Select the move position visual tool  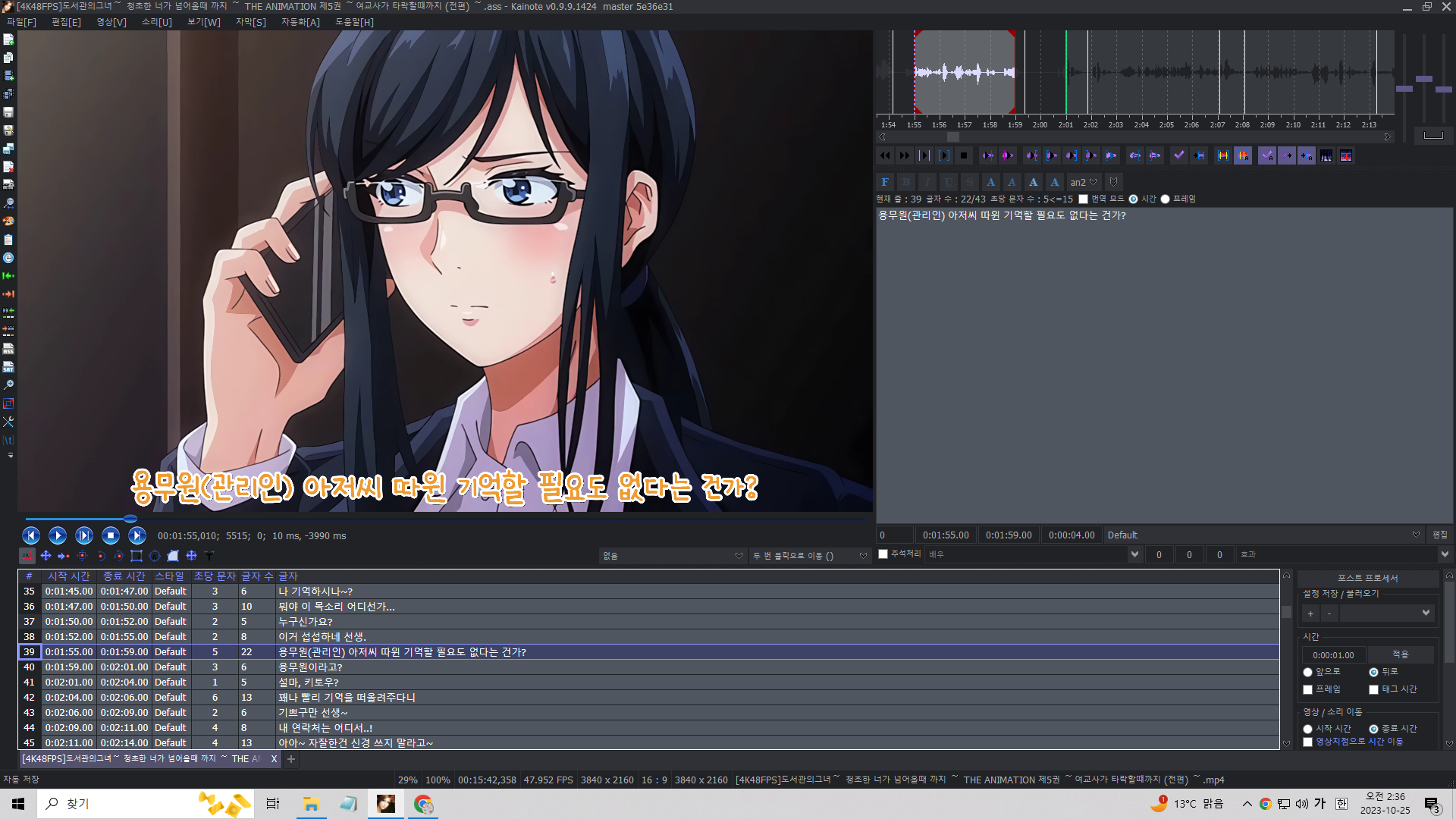pyautogui.click(x=46, y=556)
